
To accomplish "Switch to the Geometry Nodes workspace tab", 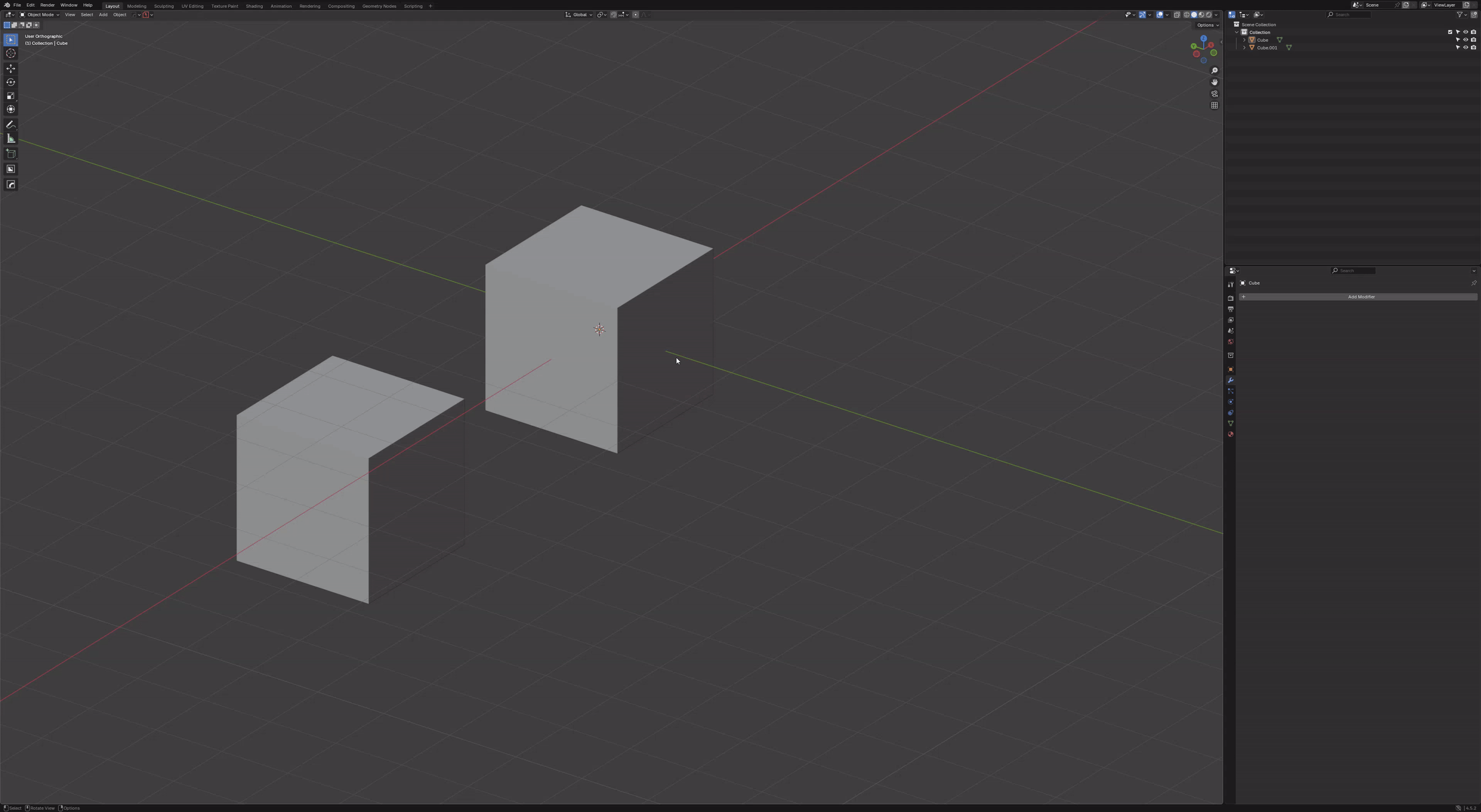I will pyautogui.click(x=379, y=6).
